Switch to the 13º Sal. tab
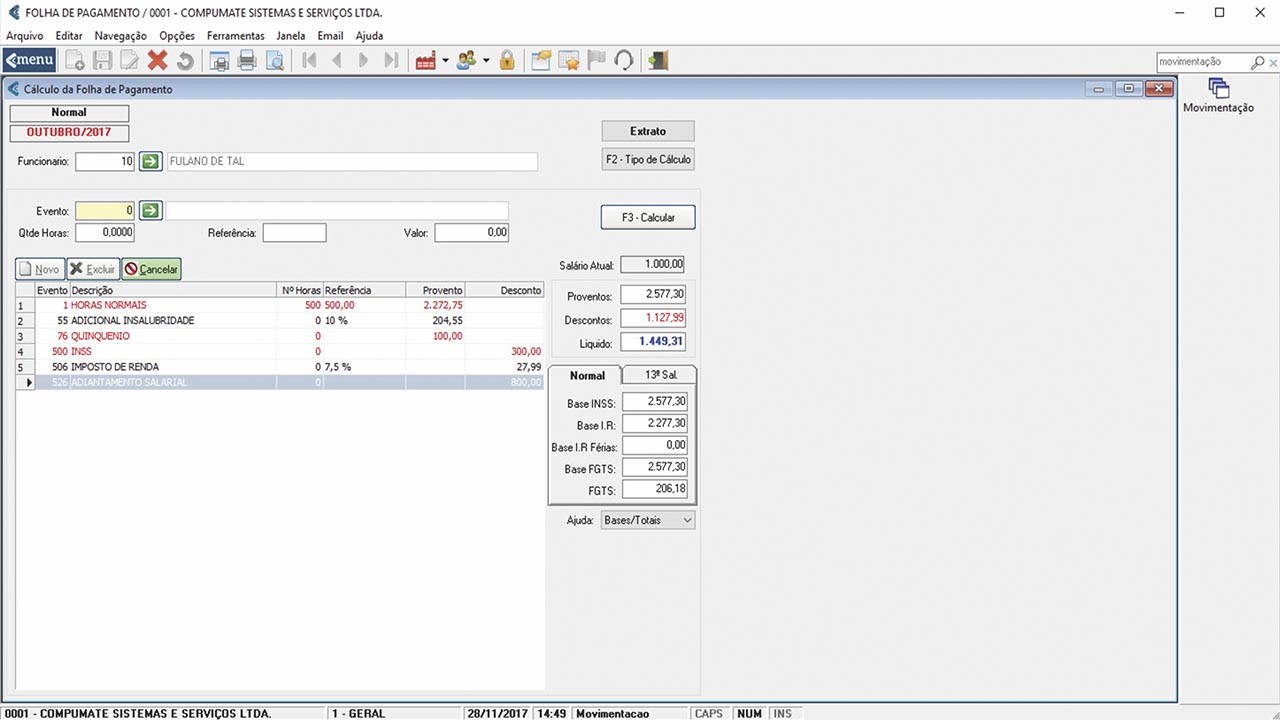This screenshot has height=720, width=1280. tap(658, 376)
